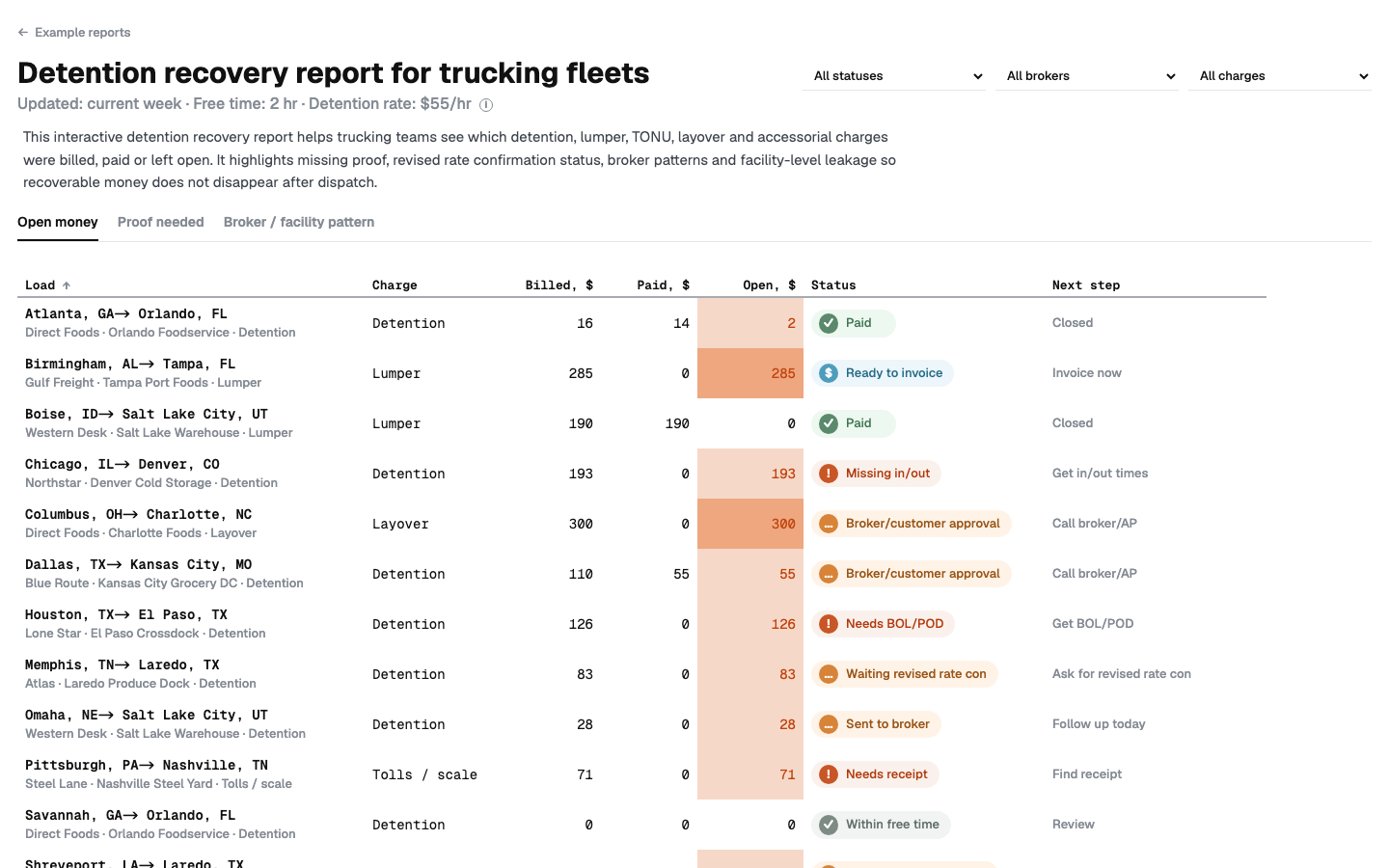Image resolution: width=1389 pixels, height=868 pixels.
Task: Click the Status column header
Action: click(x=833, y=285)
